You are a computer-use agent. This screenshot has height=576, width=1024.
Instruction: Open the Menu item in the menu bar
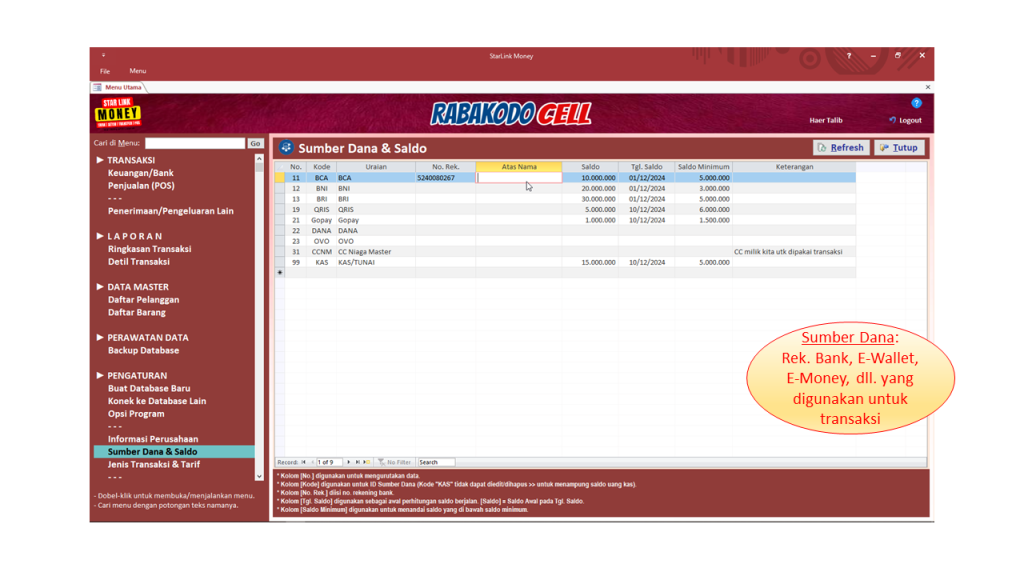pyautogui.click(x=138, y=71)
